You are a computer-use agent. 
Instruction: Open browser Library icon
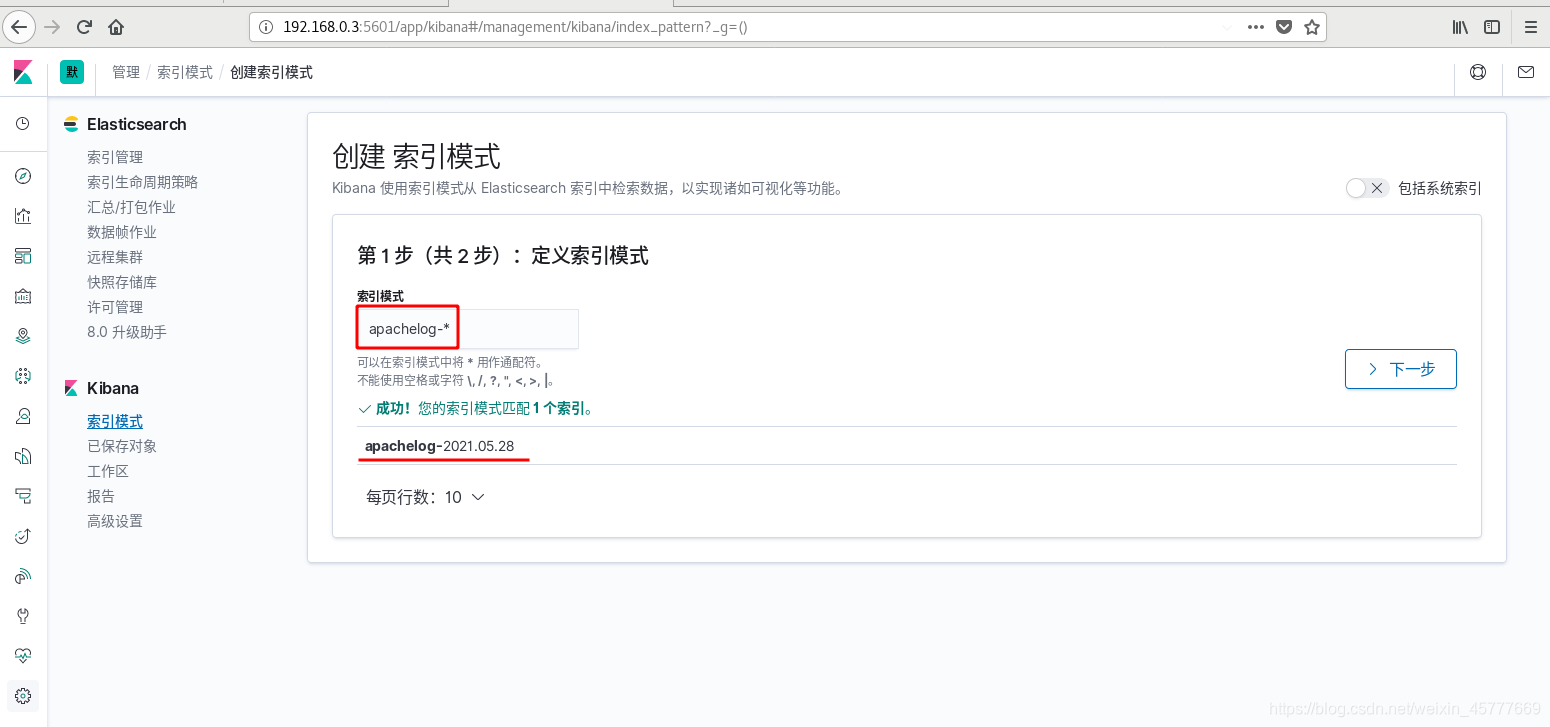(1461, 27)
